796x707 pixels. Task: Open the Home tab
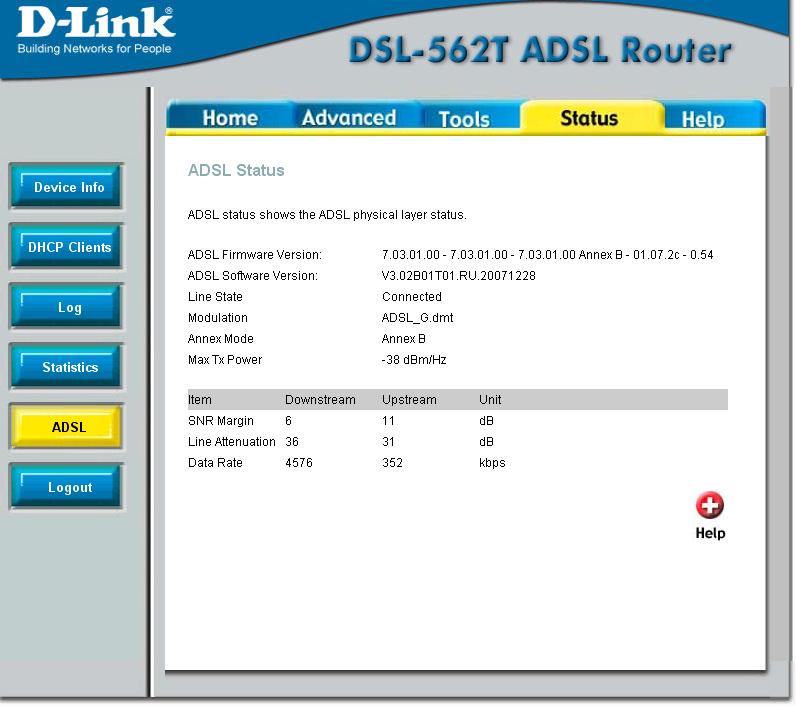pyautogui.click(x=230, y=118)
